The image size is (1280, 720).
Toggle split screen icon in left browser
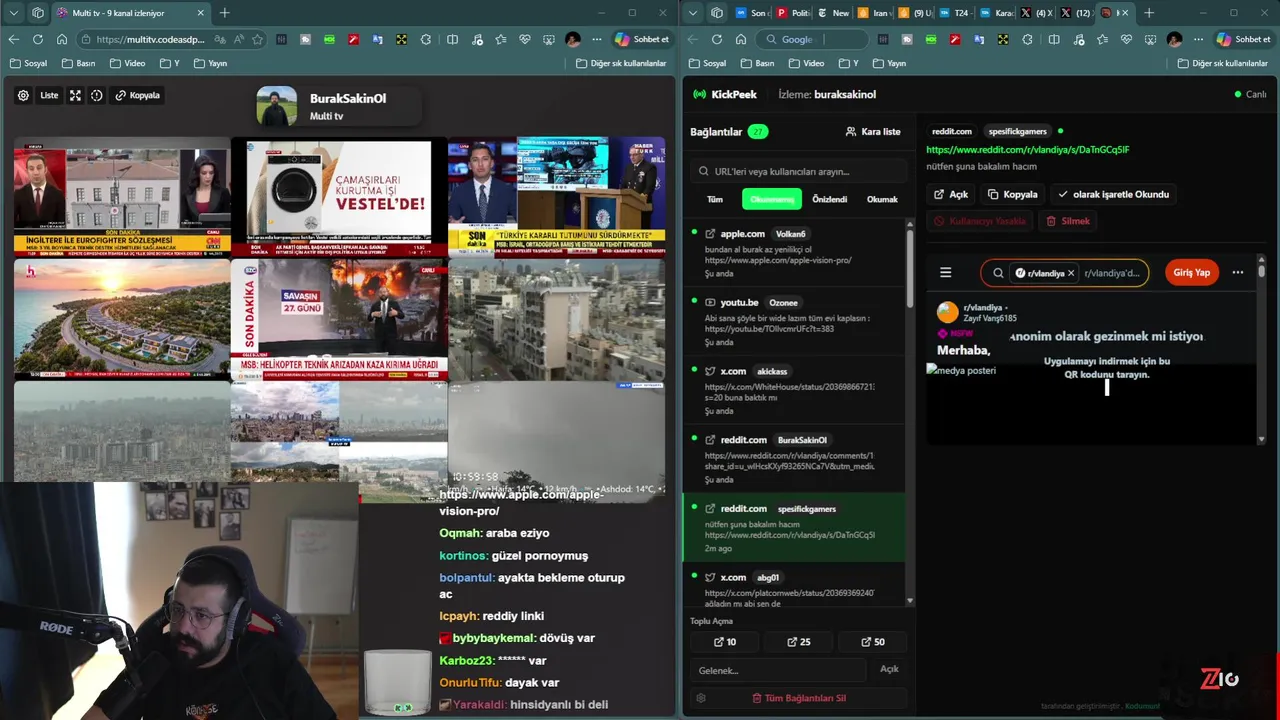(x=452, y=39)
